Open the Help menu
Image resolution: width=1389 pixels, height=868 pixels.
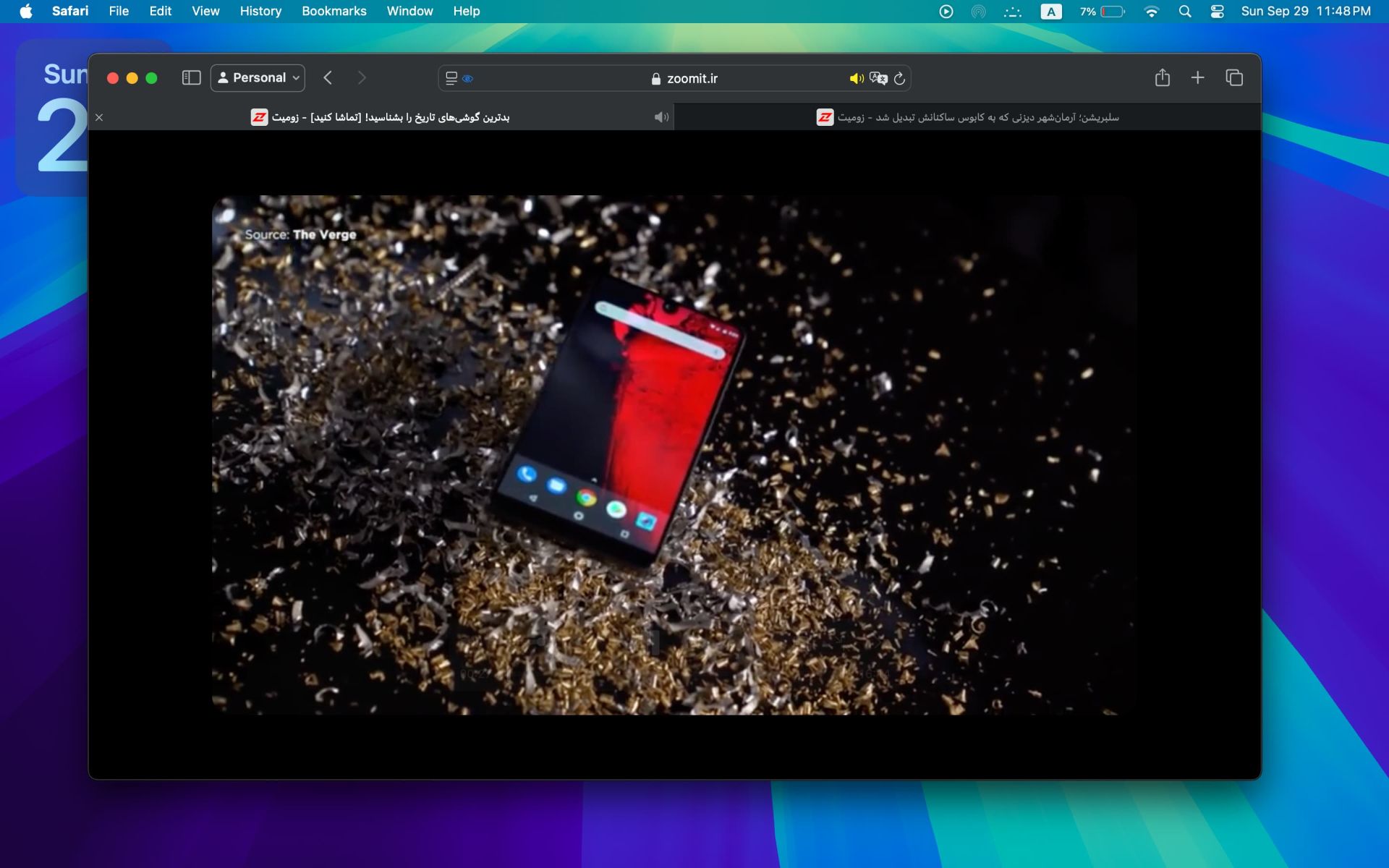pos(467,11)
